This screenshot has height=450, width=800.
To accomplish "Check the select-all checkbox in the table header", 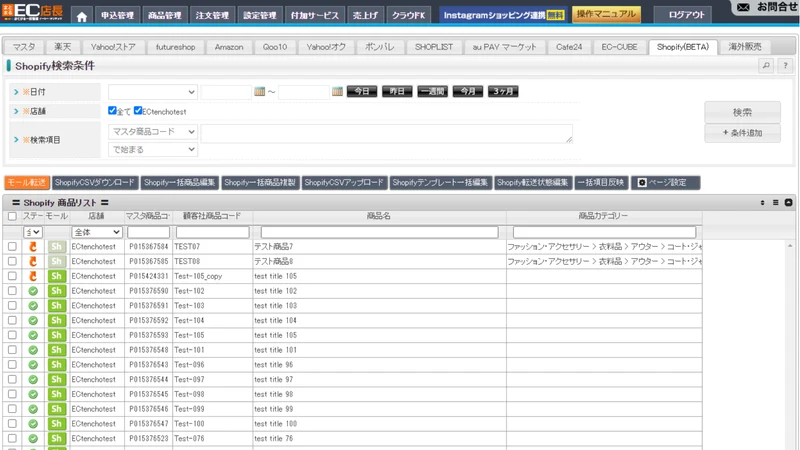I will (x=12, y=216).
